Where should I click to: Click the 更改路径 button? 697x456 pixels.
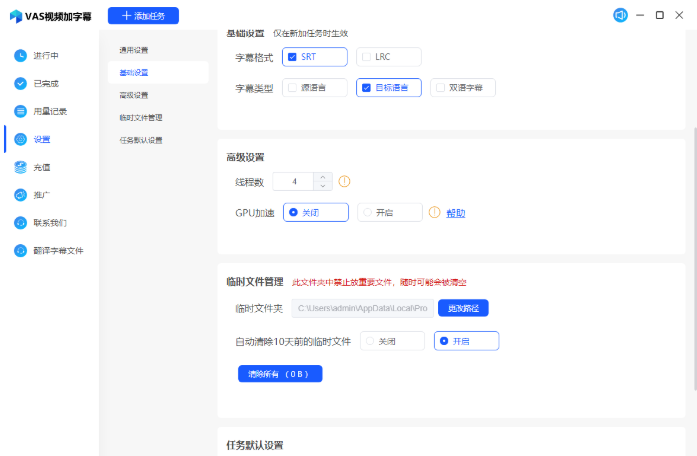pos(463,308)
